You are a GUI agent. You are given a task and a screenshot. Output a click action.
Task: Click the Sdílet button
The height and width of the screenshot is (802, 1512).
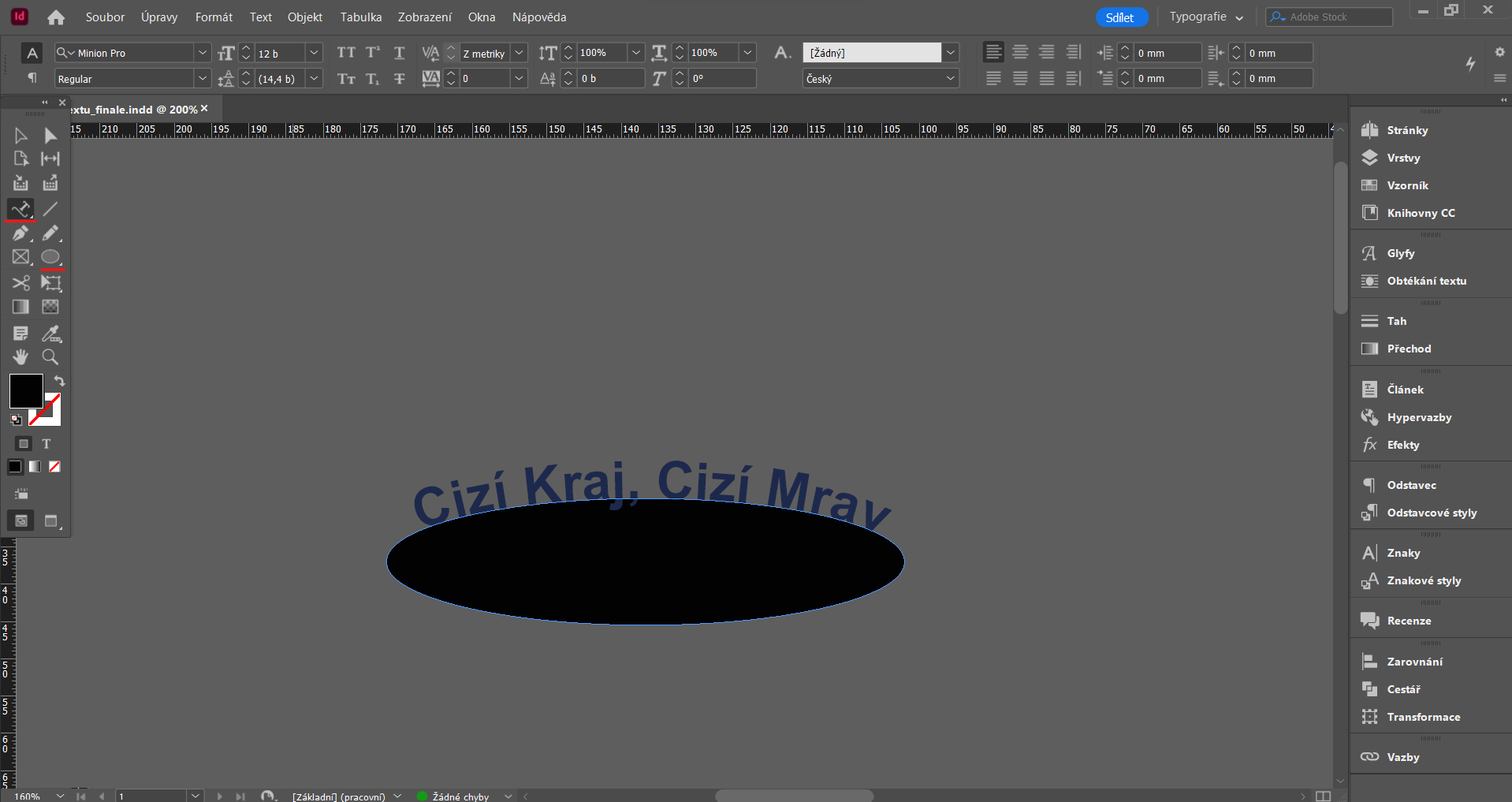(1120, 17)
